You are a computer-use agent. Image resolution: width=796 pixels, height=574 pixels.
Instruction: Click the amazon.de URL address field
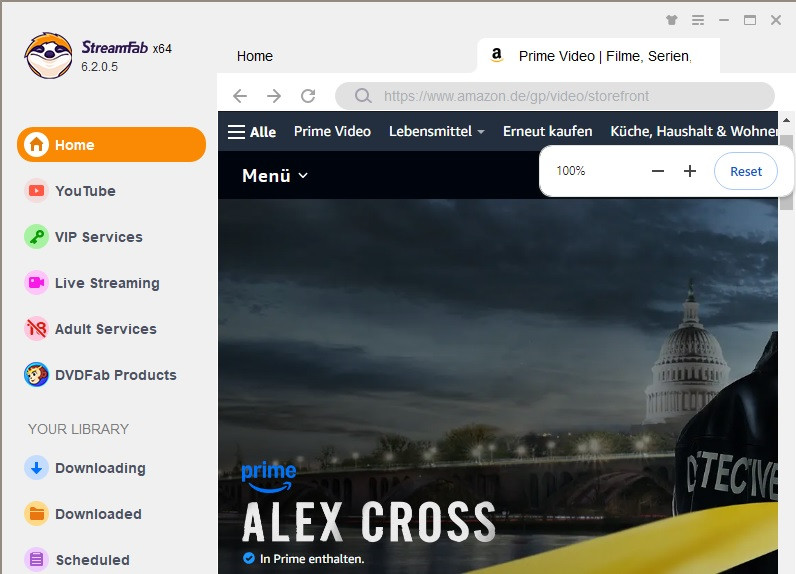pos(555,95)
